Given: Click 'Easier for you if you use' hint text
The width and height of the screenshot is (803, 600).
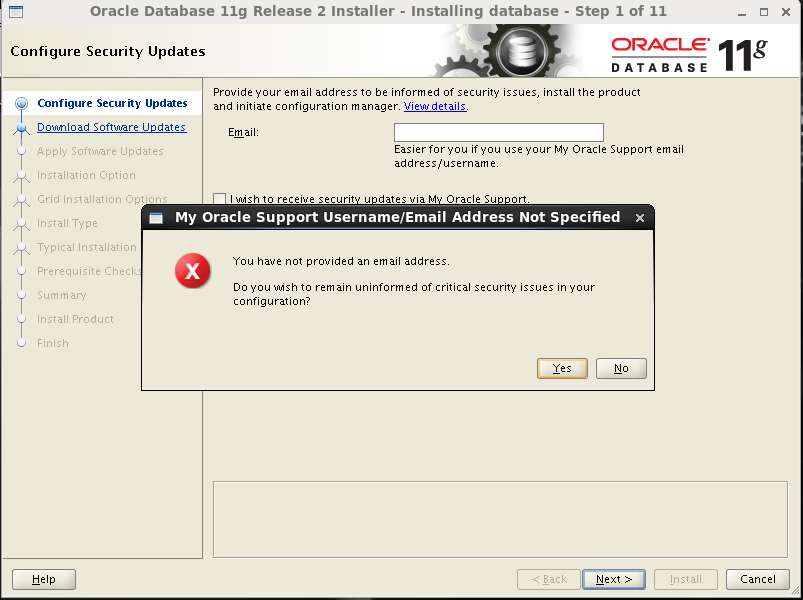Looking at the screenshot, I should (x=539, y=156).
